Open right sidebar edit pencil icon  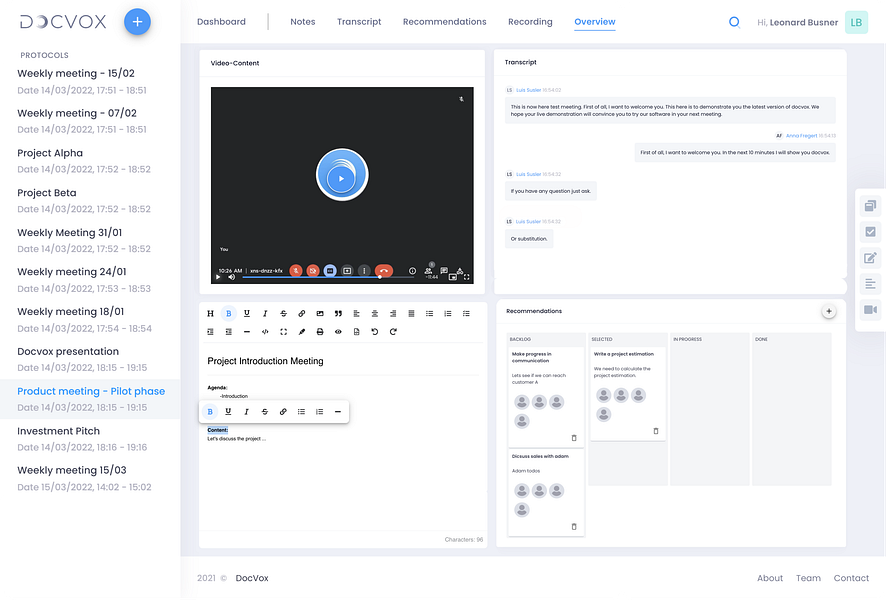coord(871,258)
